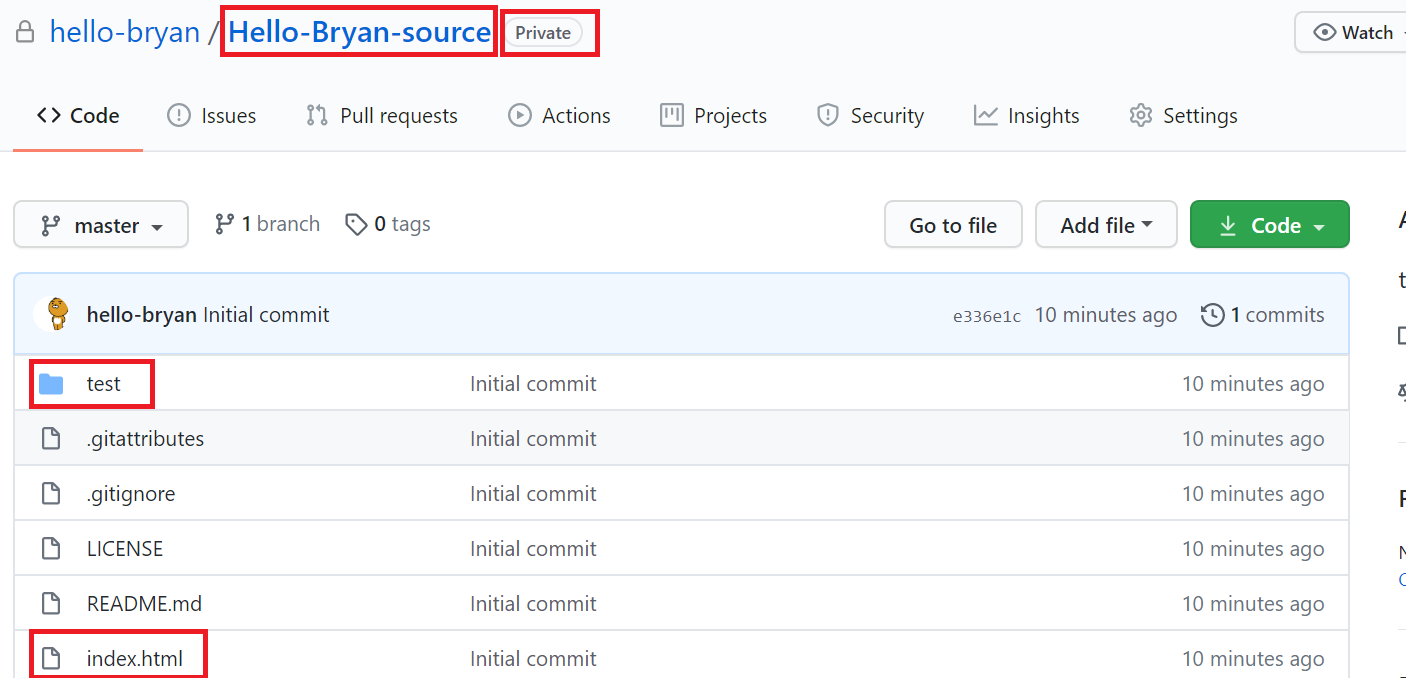This screenshot has height=678, width=1406.
Task: Open Initial commit message on LICENSE row
Action: (533, 549)
